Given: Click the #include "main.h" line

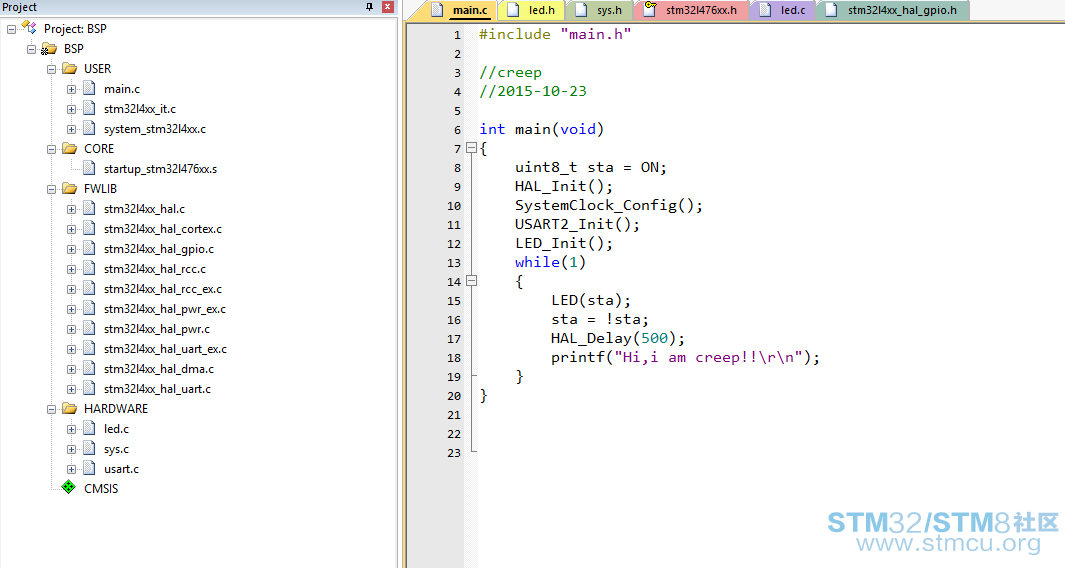Looking at the screenshot, I should pyautogui.click(x=555, y=34).
